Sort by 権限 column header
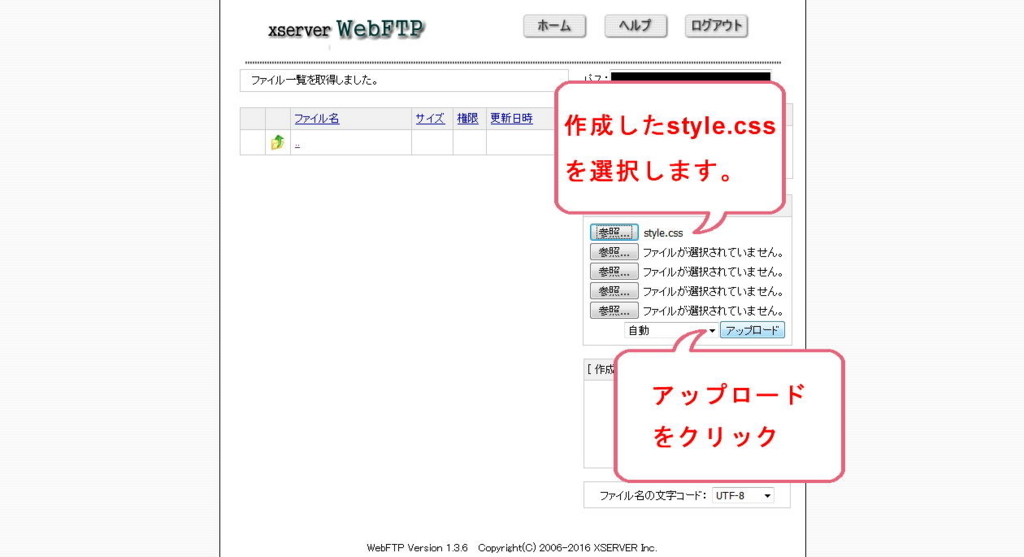 (467, 118)
